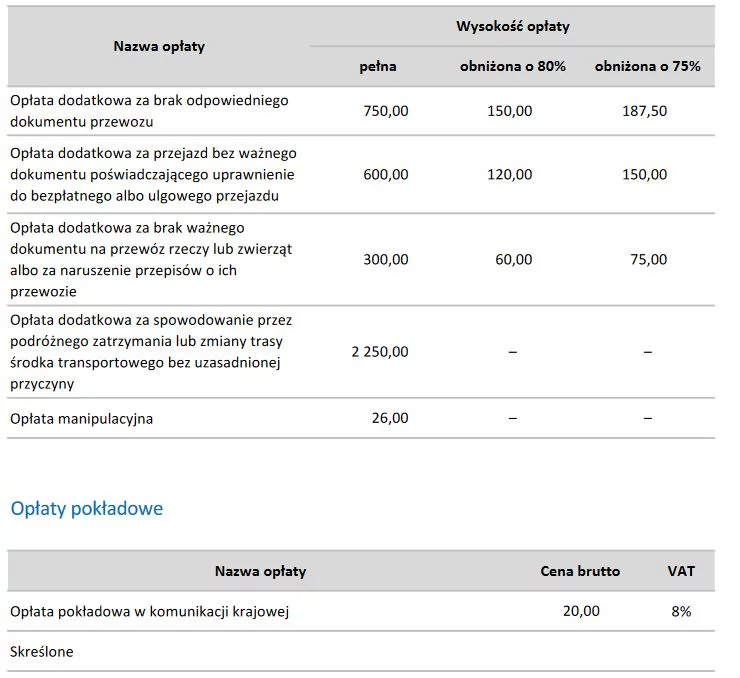Click the 'Wysokość opłaty' column group header
This screenshot has height=678, width=740.
pos(513,26)
